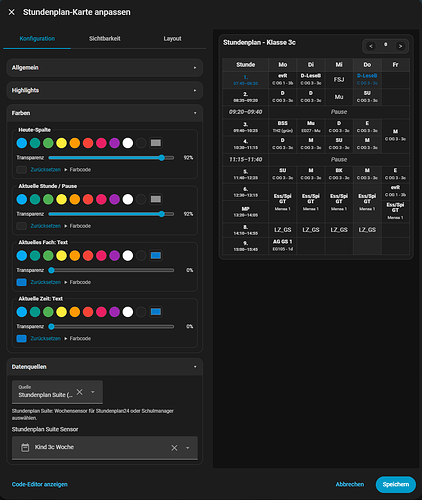The height and width of the screenshot is (500, 422).
Task: Open the Quelle dropdown
Action: point(93,392)
